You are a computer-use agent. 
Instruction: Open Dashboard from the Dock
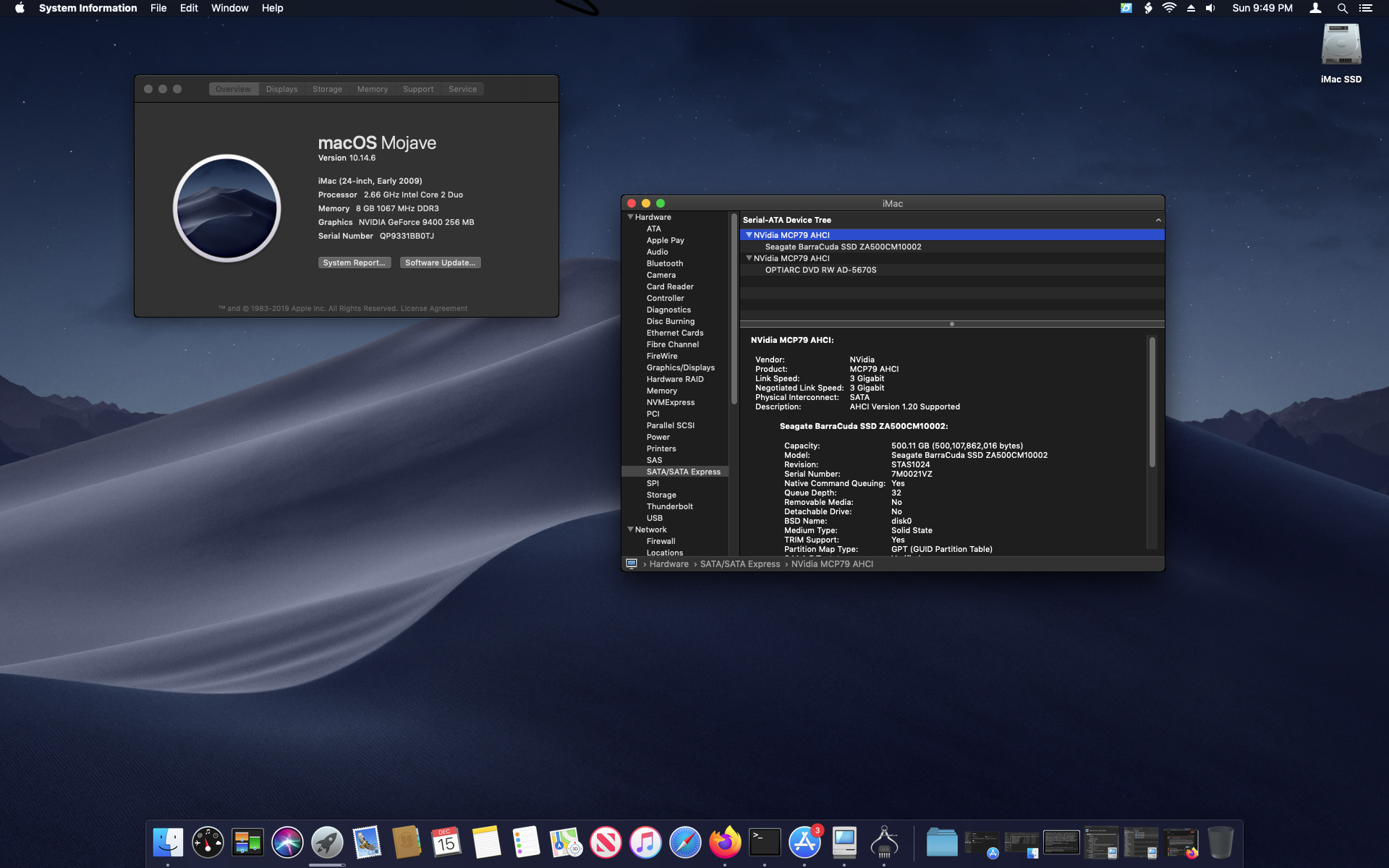pyautogui.click(x=208, y=843)
